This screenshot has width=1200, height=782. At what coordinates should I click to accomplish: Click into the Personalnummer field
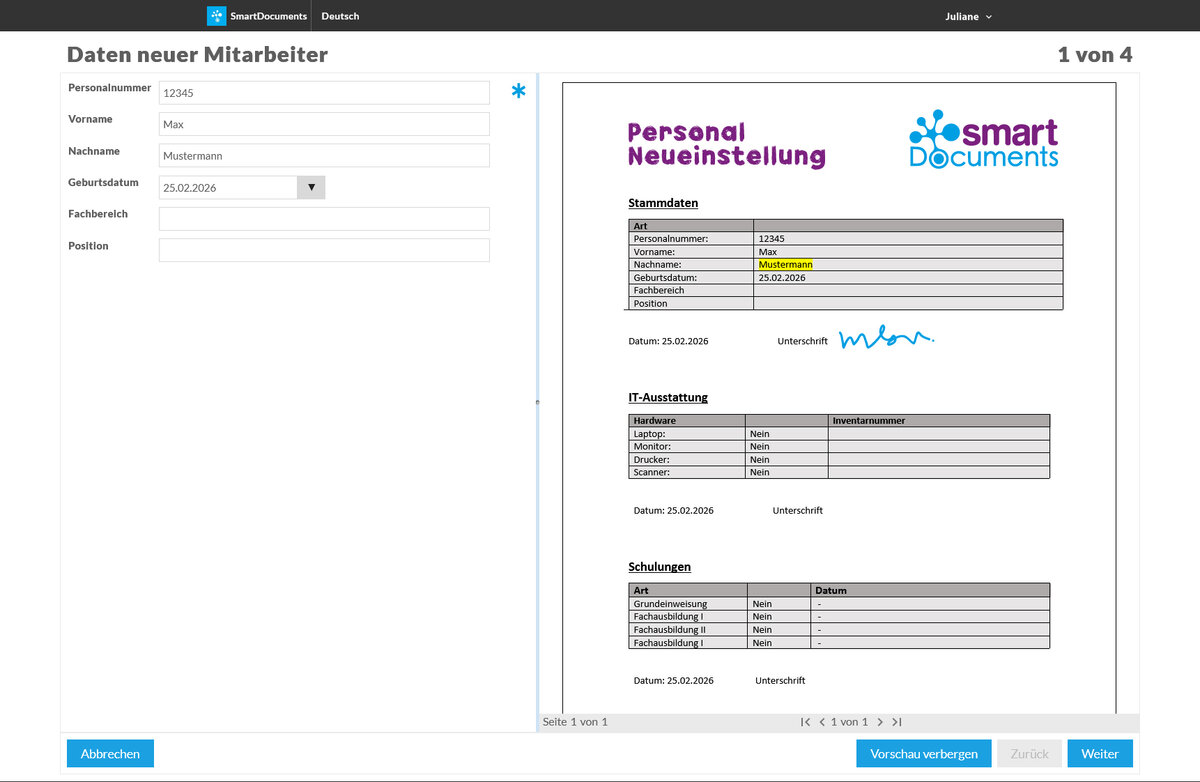coord(324,93)
